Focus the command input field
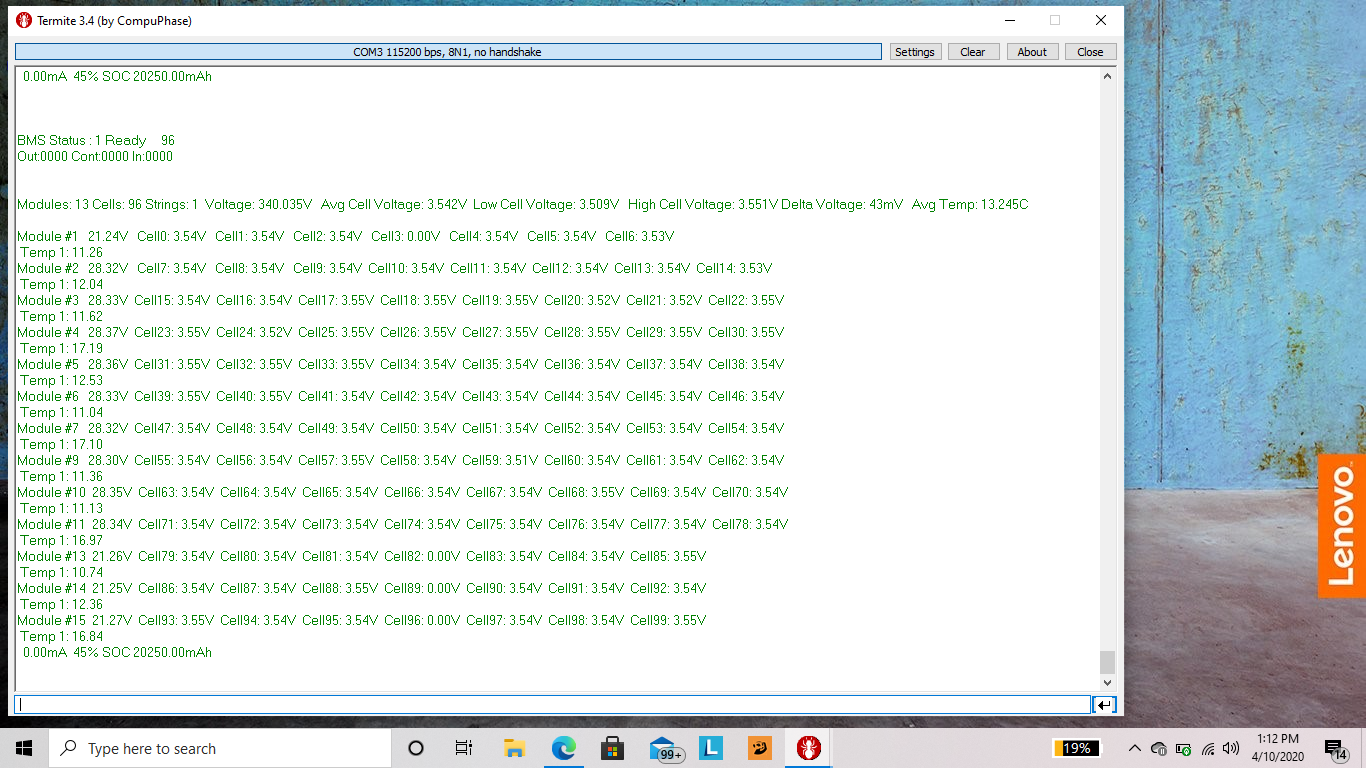This screenshot has height=768, width=1366. 552,705
